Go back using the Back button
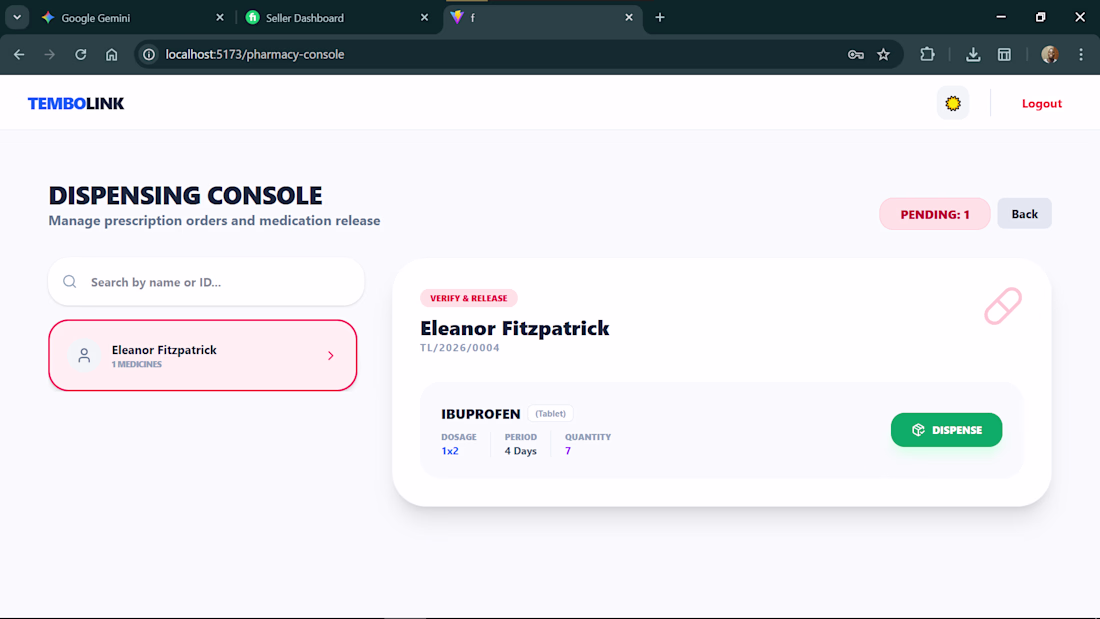1100x619 pixels. tap(1024, 214)
